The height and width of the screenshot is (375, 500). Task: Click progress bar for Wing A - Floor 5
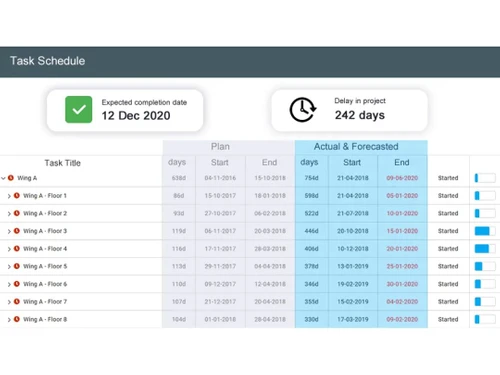tap(485, 266)
